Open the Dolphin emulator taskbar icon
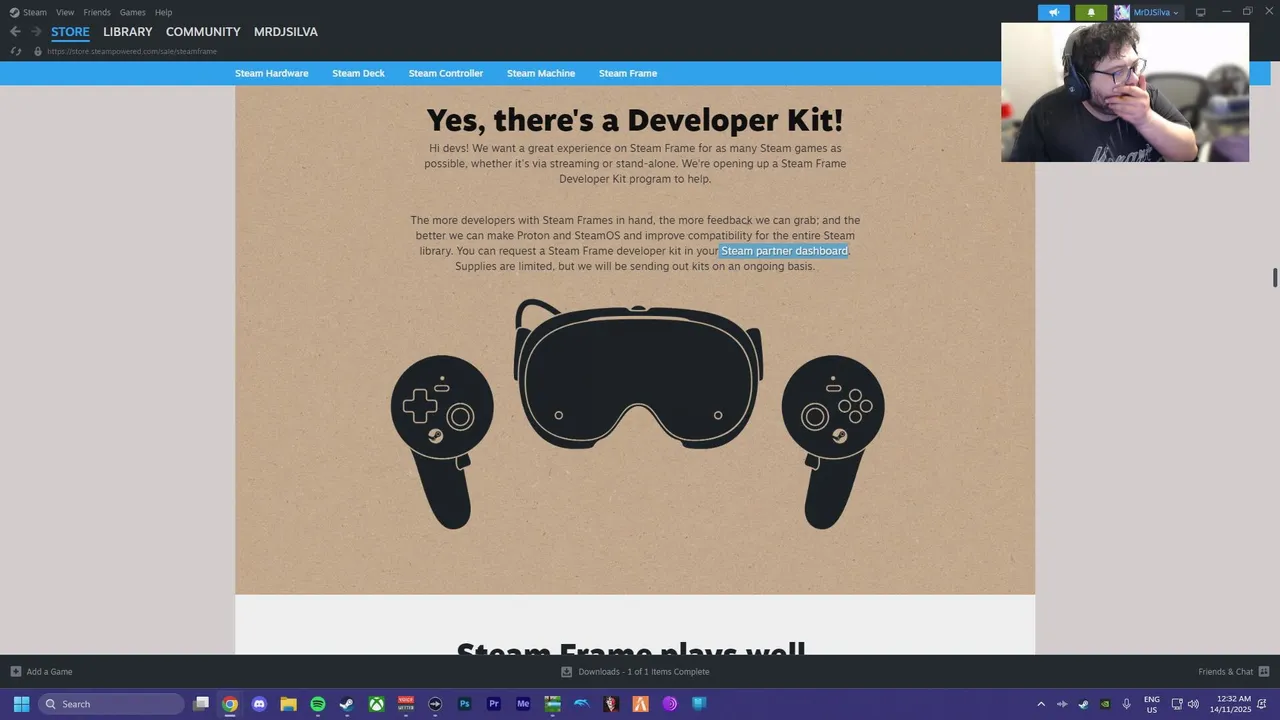Viewport: 1280px width, 720px height. (581, 704)
